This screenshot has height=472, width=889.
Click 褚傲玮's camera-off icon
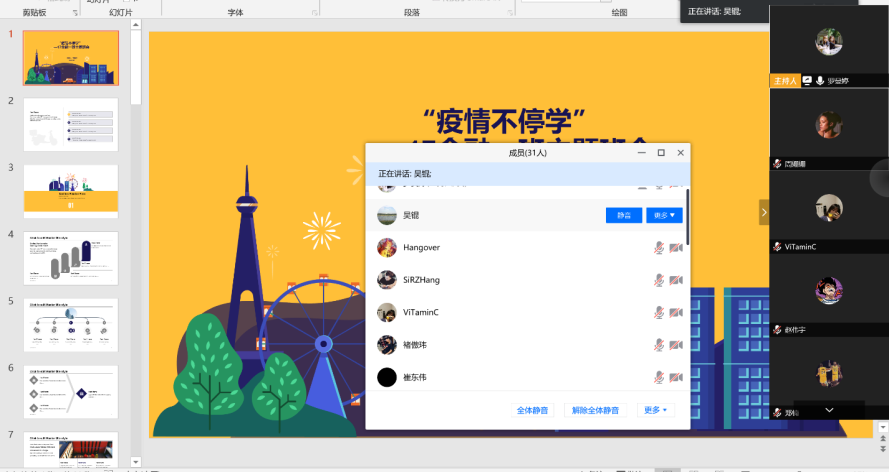(675, 345)
